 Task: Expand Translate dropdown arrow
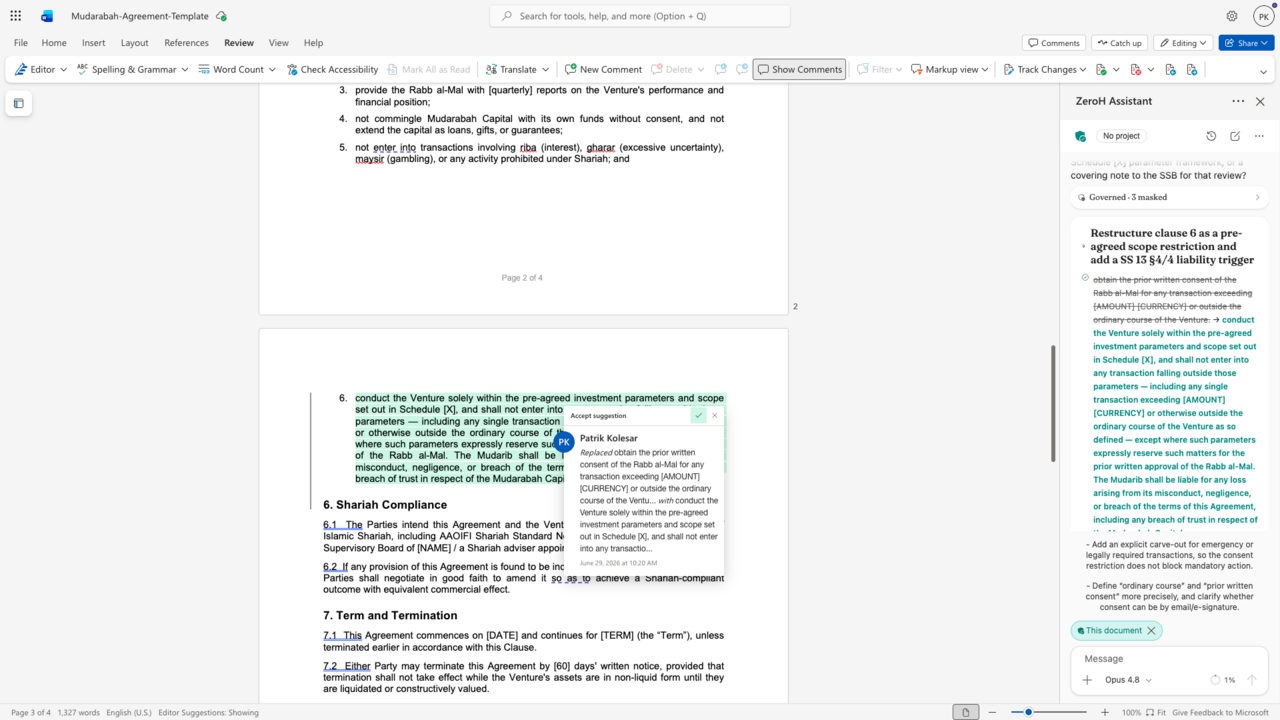pos(546,69)
